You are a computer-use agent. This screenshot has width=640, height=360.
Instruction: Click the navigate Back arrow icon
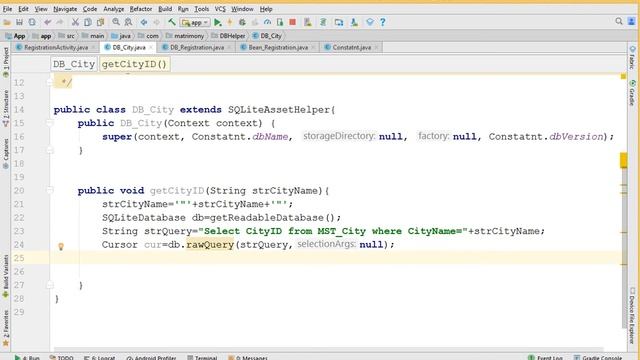(x=144, y=22)
